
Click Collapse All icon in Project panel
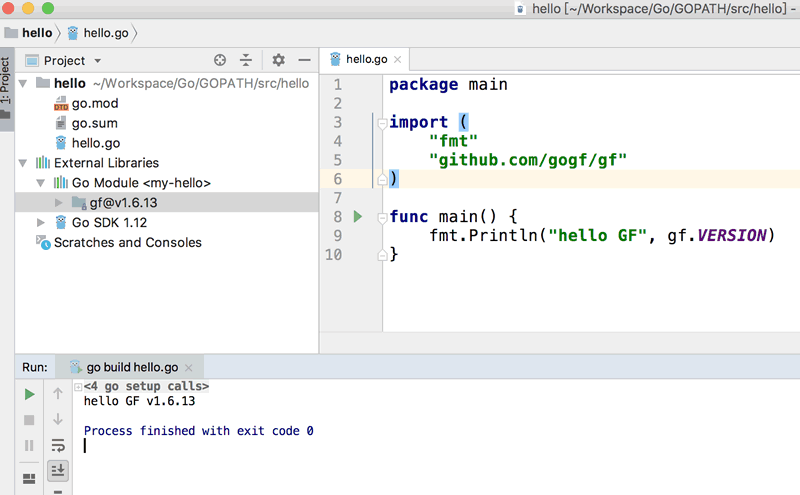(246, 61)
